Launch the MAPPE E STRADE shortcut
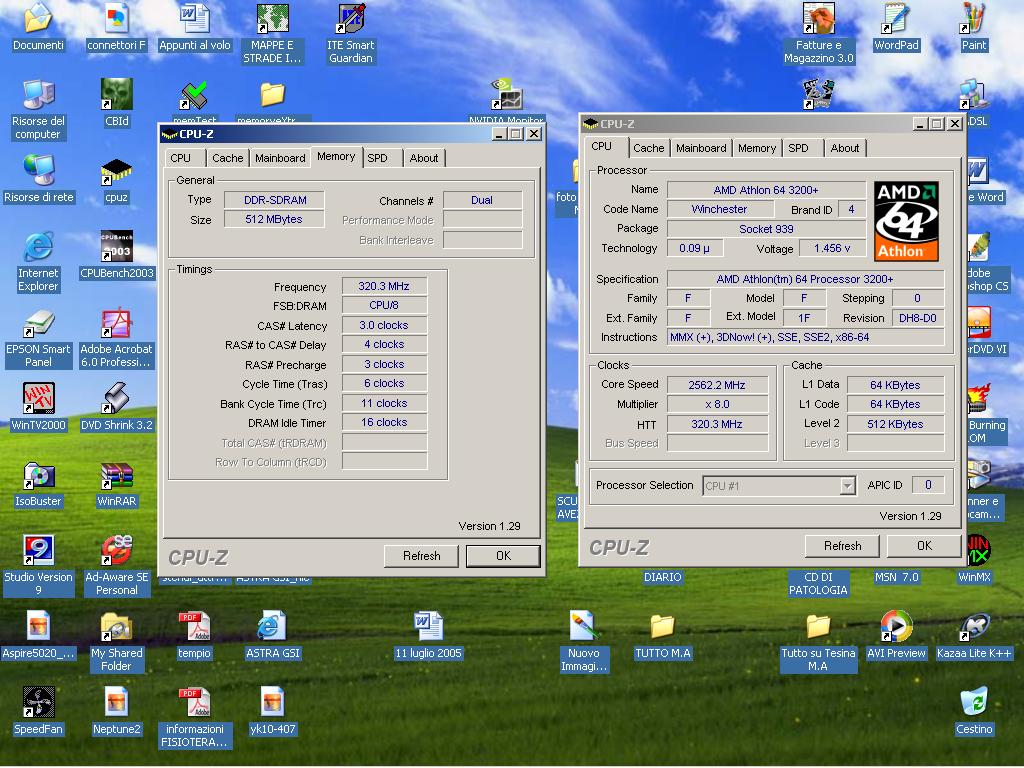This screenshot has width=1024, height=768. pyautogui.click(x=272, y=18)
